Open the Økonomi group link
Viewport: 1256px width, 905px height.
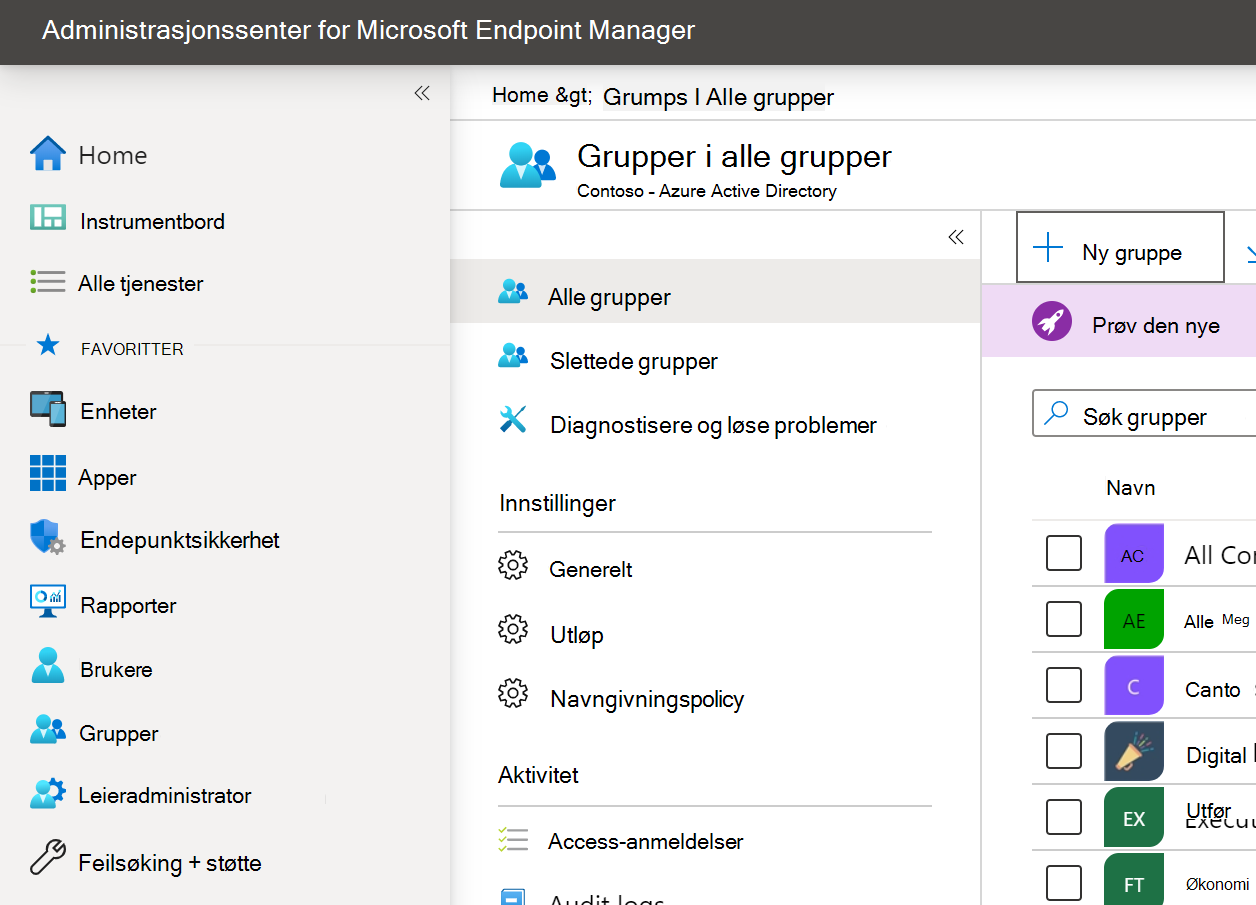1217,884
